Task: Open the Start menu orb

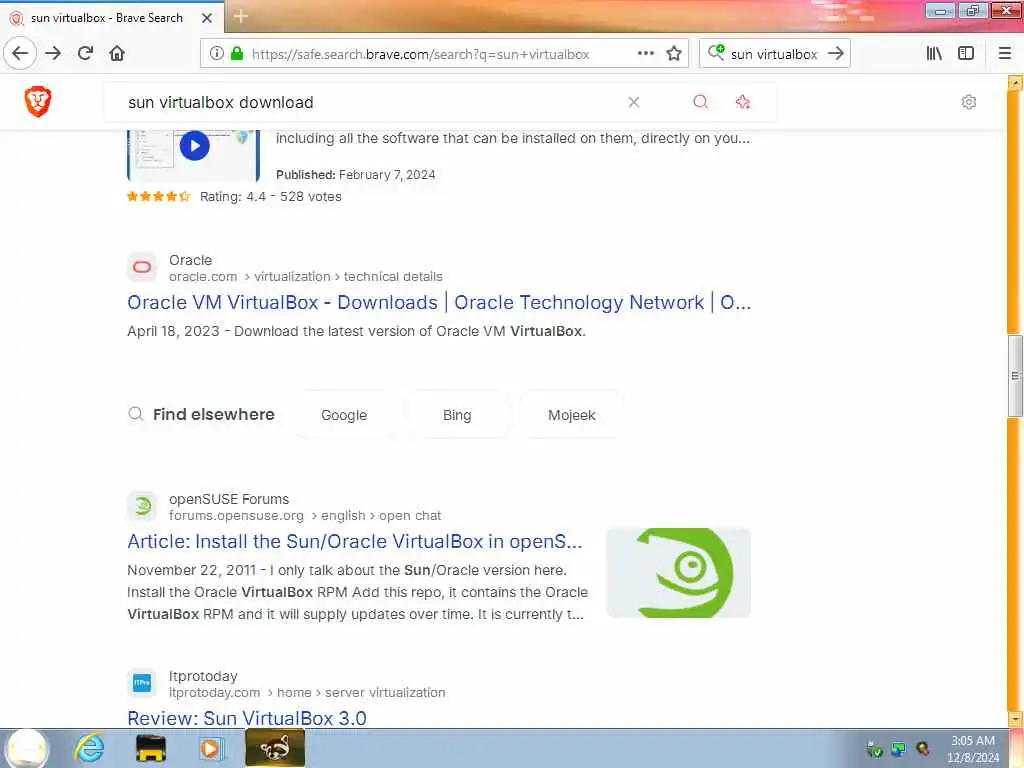Action: click(x=26, y=748)
